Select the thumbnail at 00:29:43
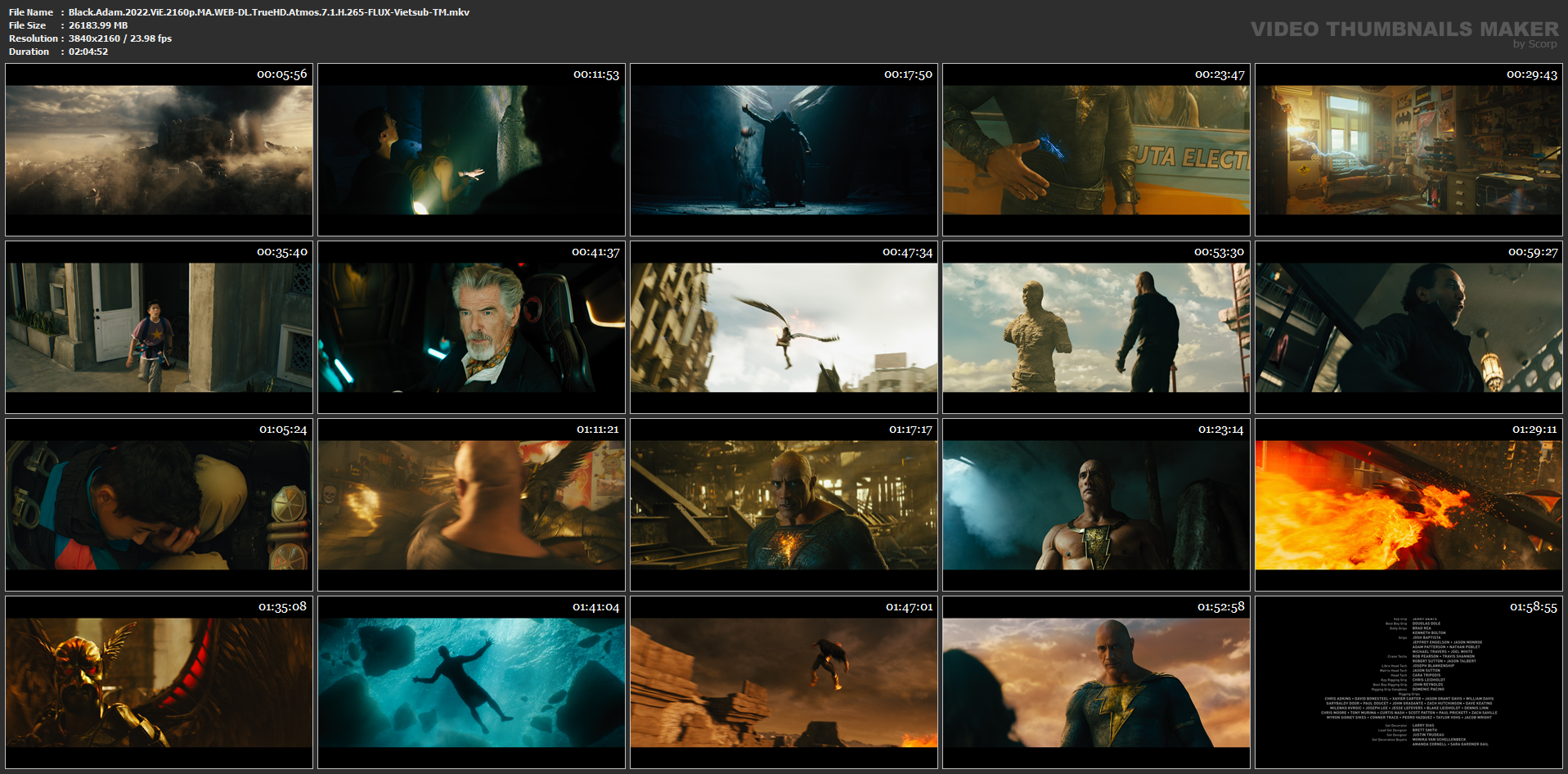This screenshot has width=1568, height=774. (1409, 150)
